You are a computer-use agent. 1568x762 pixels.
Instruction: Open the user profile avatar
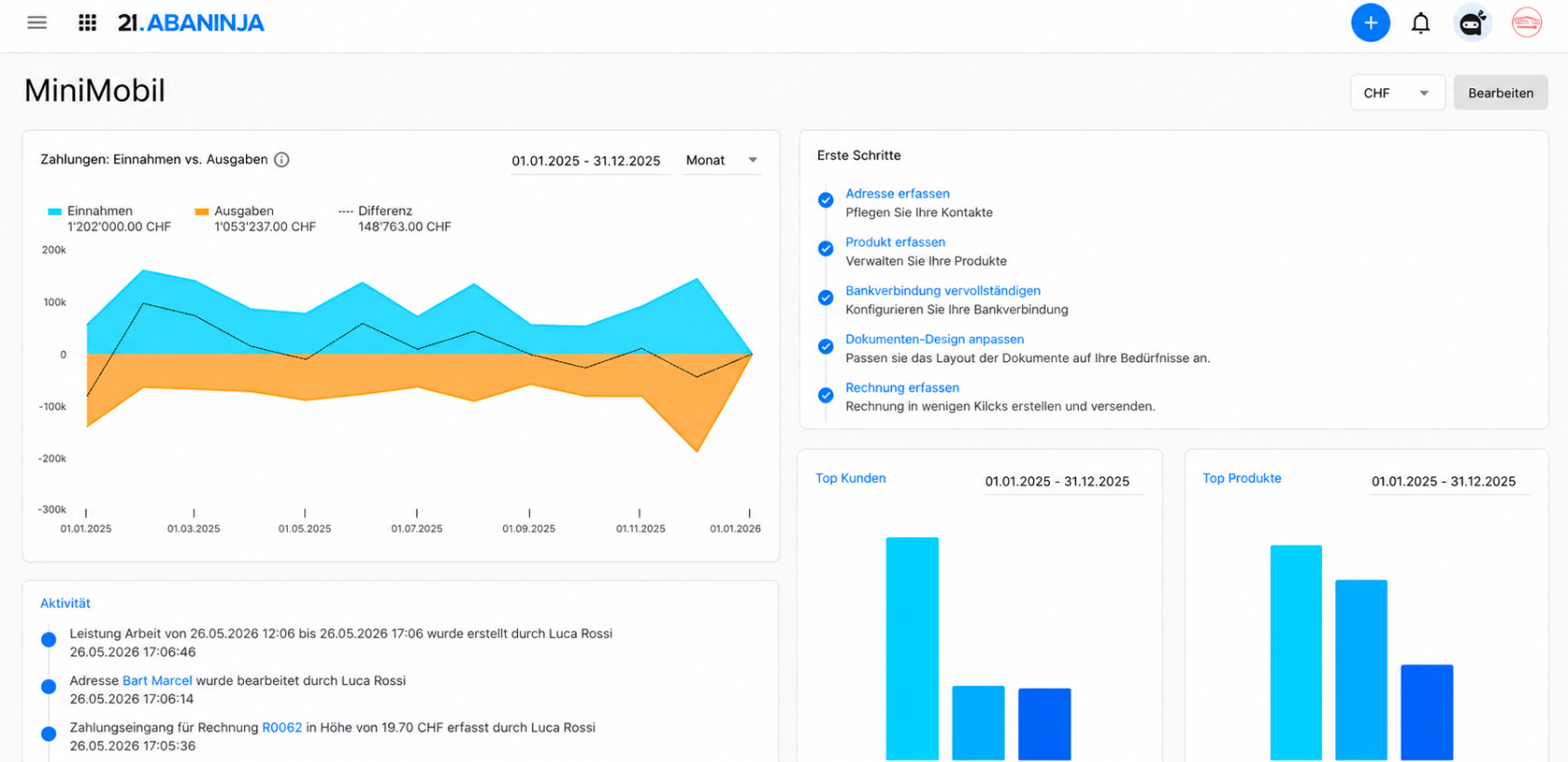[1527, 22]
